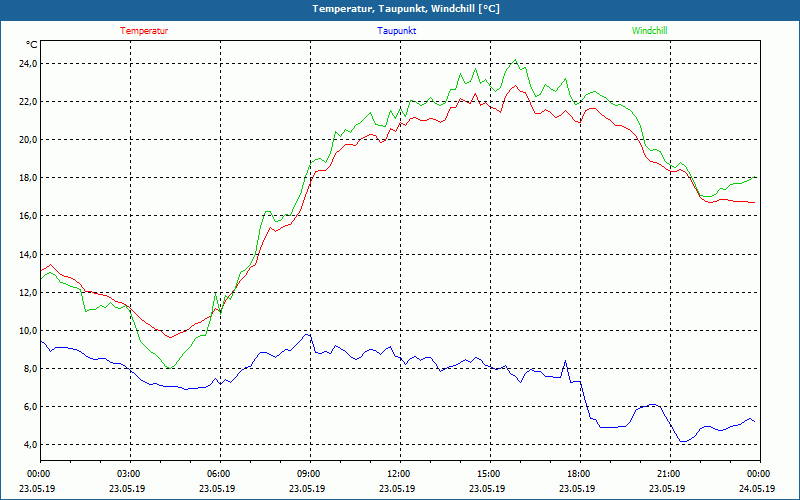Click the 24.05.19 date label
Image resolution: width=800 pixels, height=500 pixels.
point(757,489)
